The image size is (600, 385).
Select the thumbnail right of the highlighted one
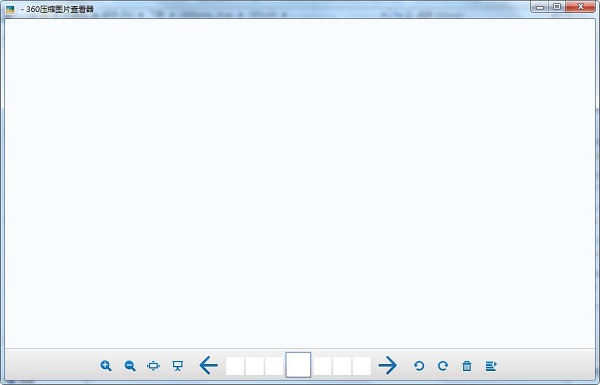322,366
